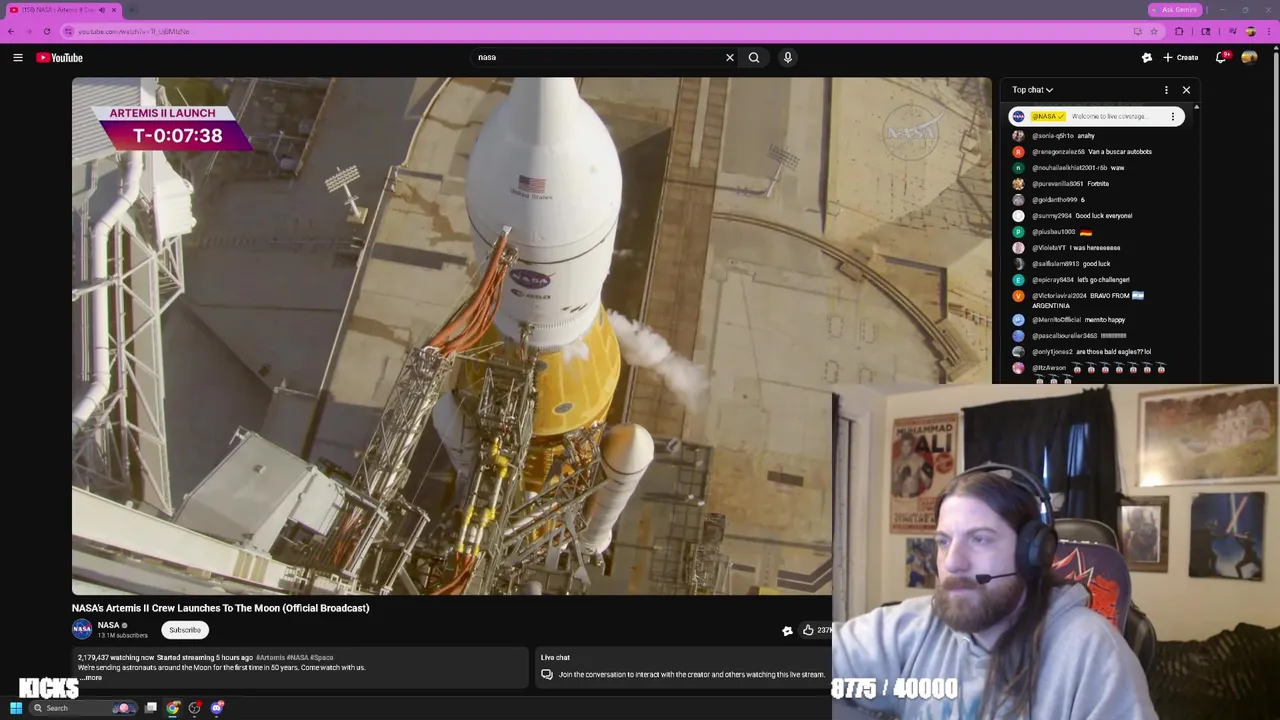Viewport: 1280px width, 720px height.
Task: Open the YouTube account avatar menu
Action: 1249,57
